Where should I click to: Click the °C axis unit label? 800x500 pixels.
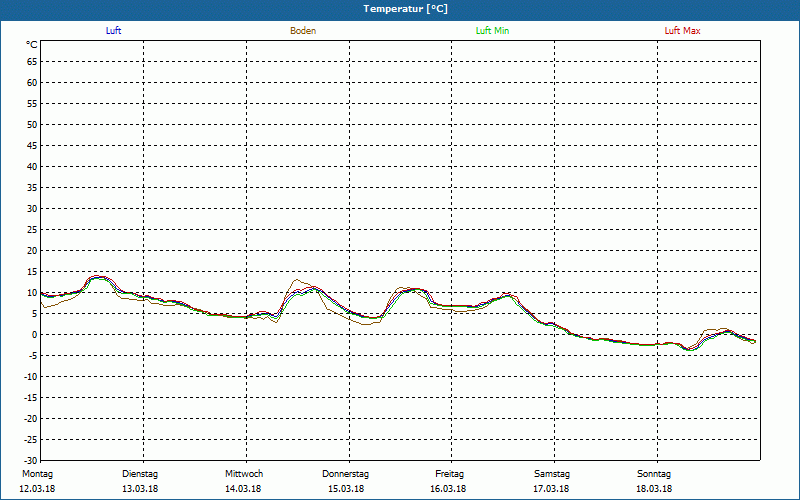point(32,45)
